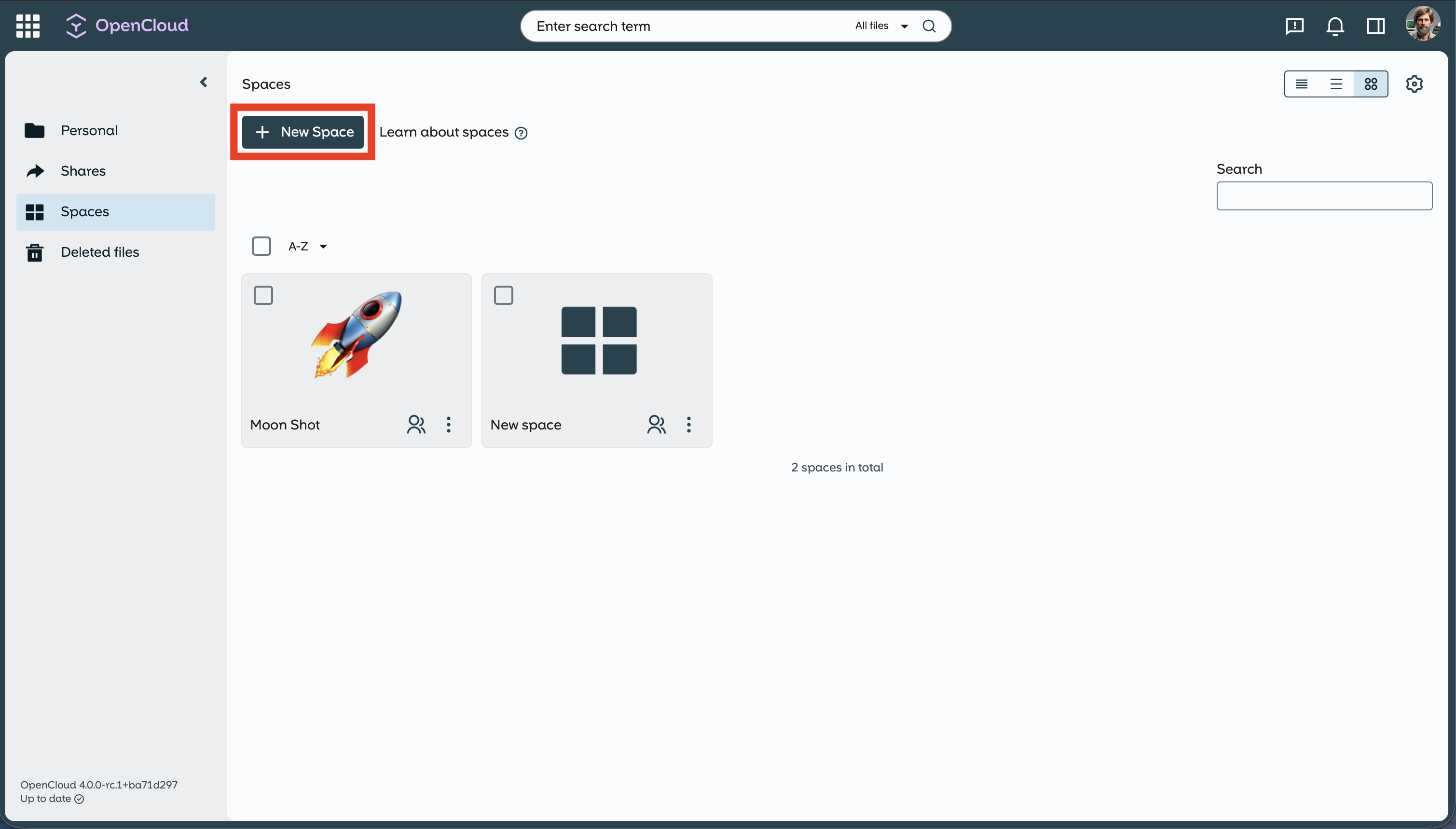The image size is (1456, 829).
Task: Expand the All files search scope dropdown
Action: tap(880, 26)
